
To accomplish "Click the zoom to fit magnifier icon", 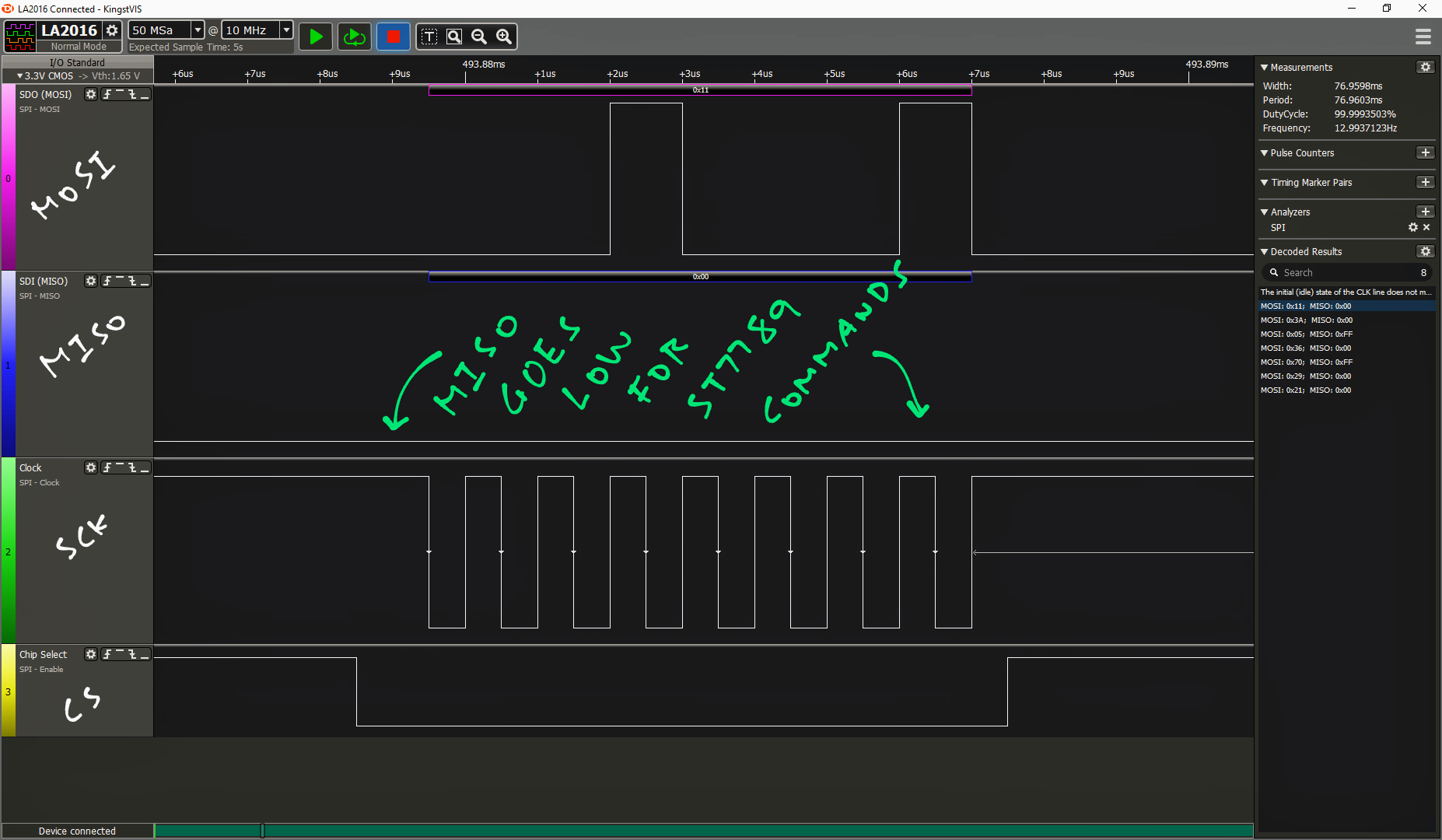I will (454, 37).
